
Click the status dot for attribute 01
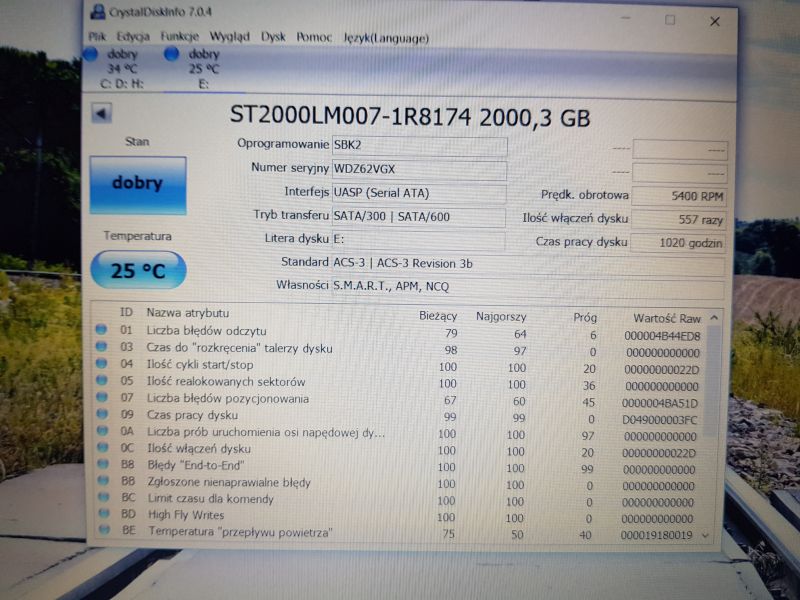click(101, 330)
